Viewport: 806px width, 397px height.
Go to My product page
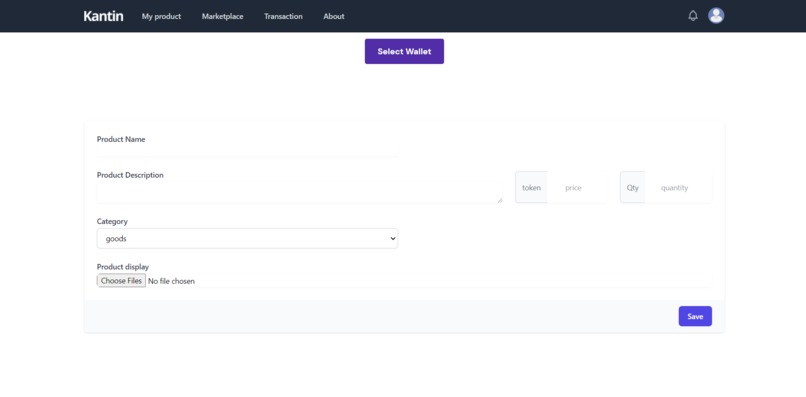(x=161, y=16)
